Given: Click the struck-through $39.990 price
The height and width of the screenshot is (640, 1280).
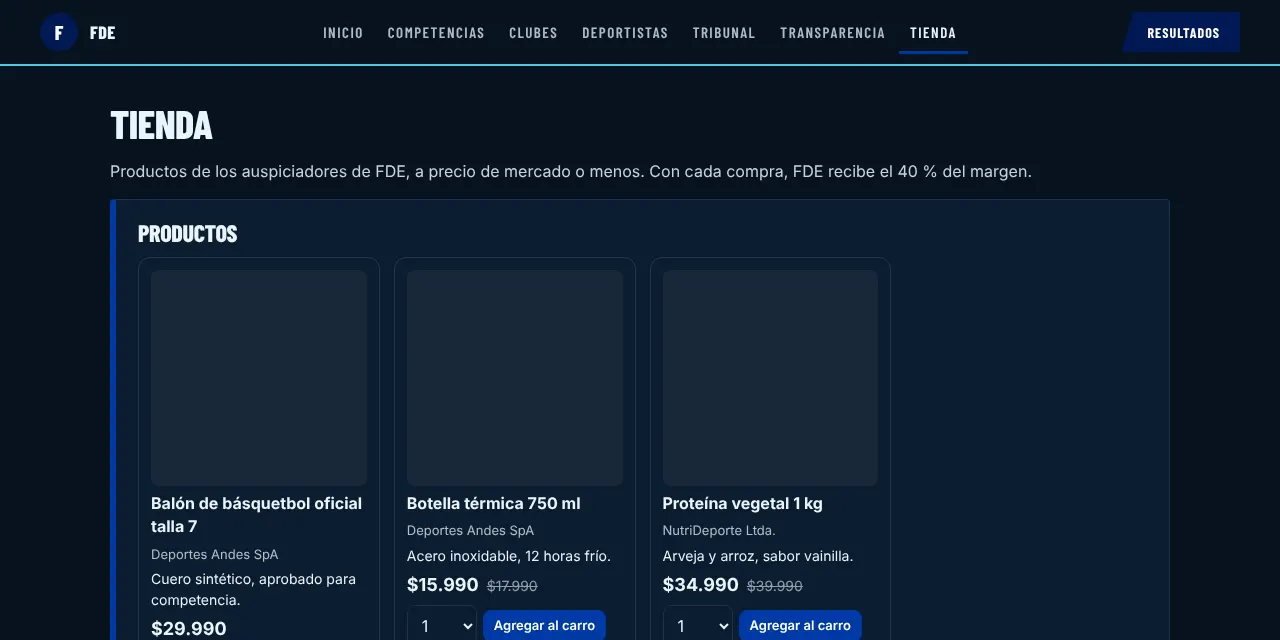Looking at the screenshot, I should [775, 586].
